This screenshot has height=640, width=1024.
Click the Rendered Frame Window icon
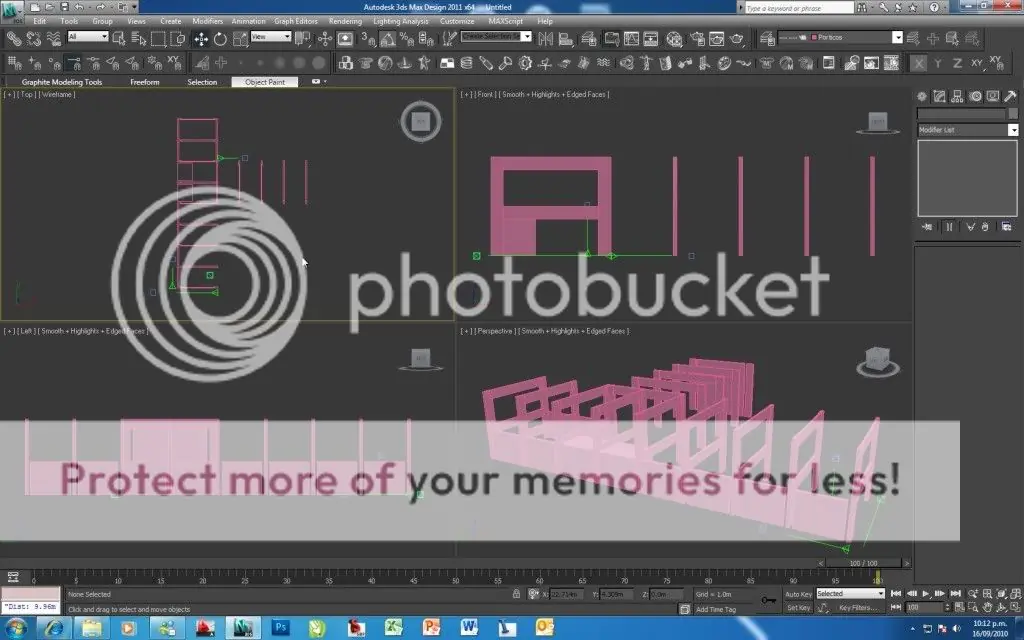pos(717,39)
